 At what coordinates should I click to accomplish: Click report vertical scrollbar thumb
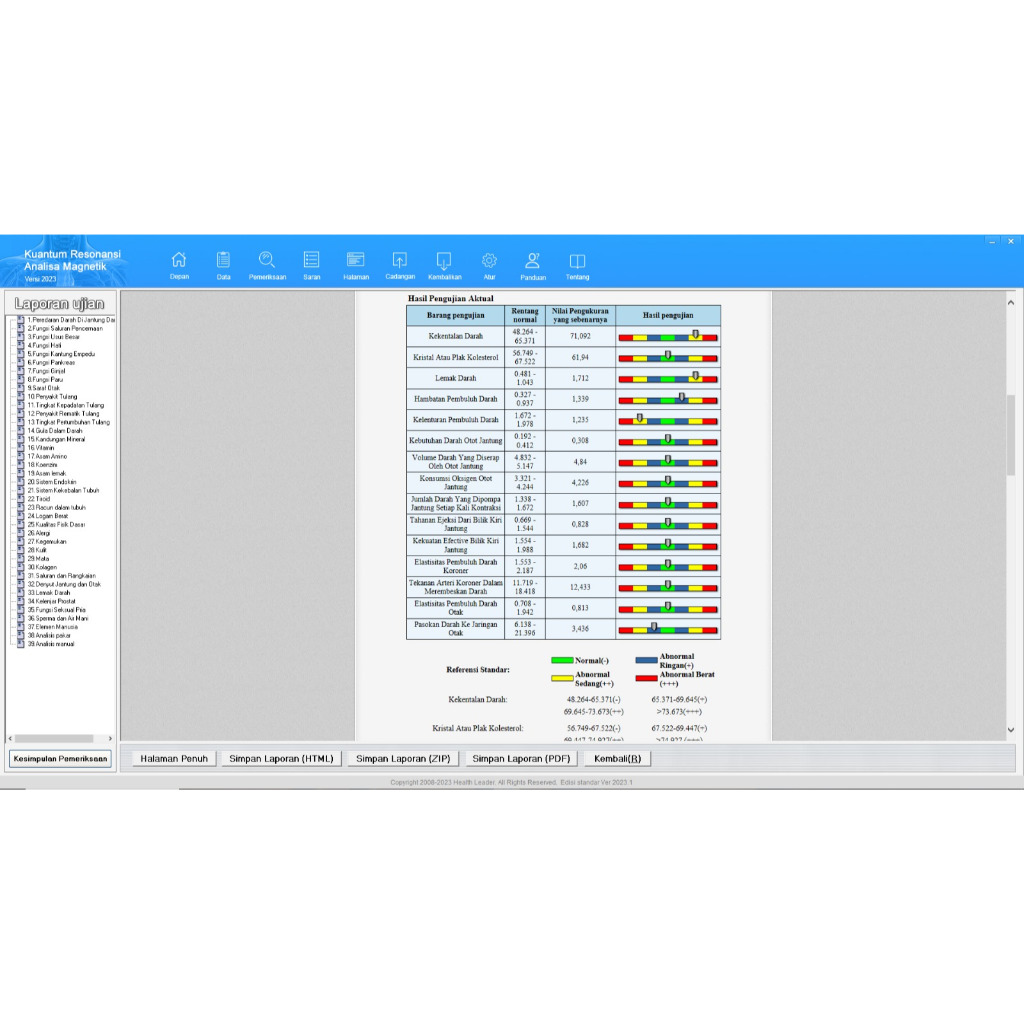click(x=1011, y=434)
